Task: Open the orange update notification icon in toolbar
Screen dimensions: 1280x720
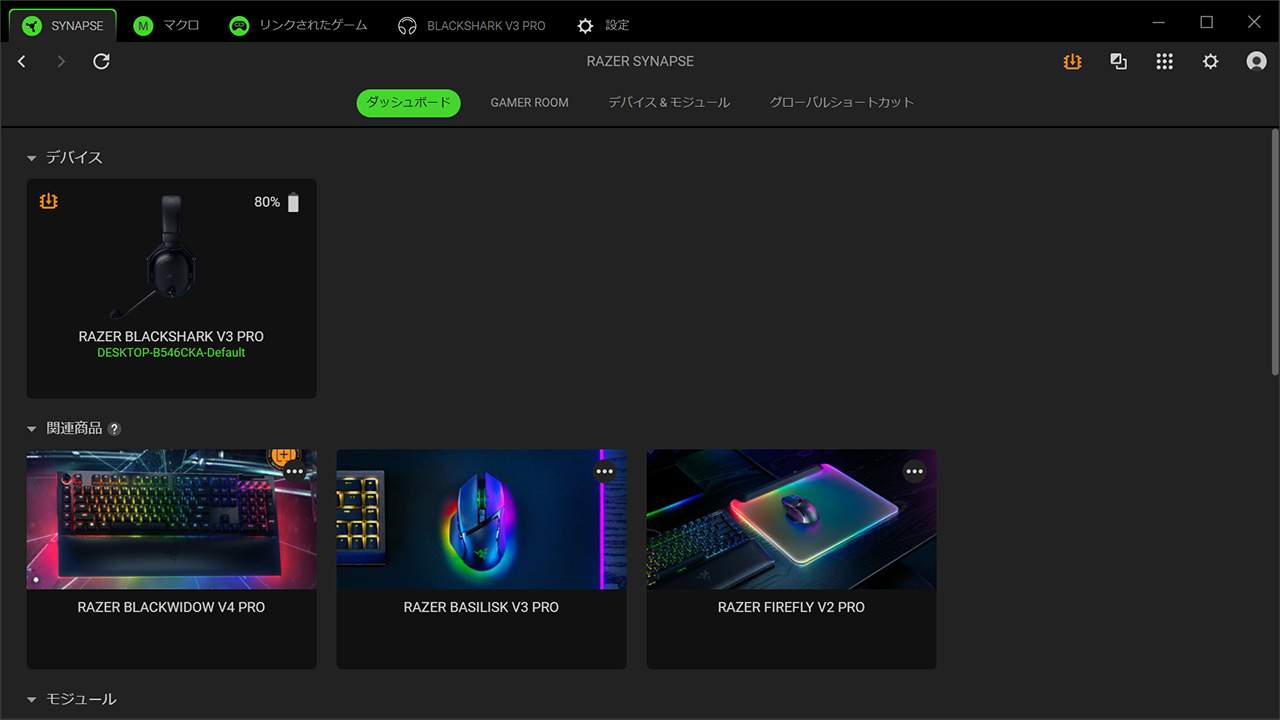Action: click(x=1072, y=62)
